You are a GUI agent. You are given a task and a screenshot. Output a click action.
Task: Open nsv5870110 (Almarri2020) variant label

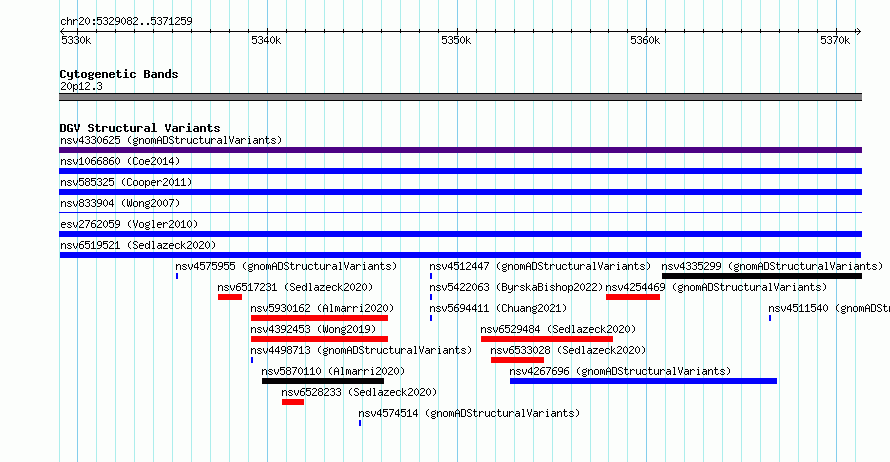coord(333,371)
